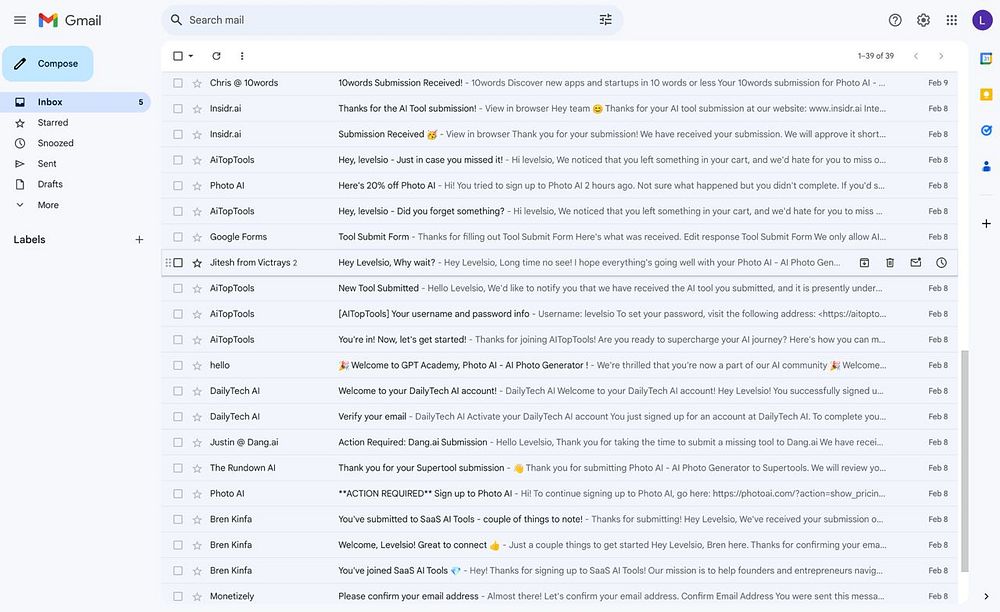The image size is (1000, 612).
Task: Snooze the Jitesh from Victrays email
Action: pyautogui.click(x=941, y=263)
